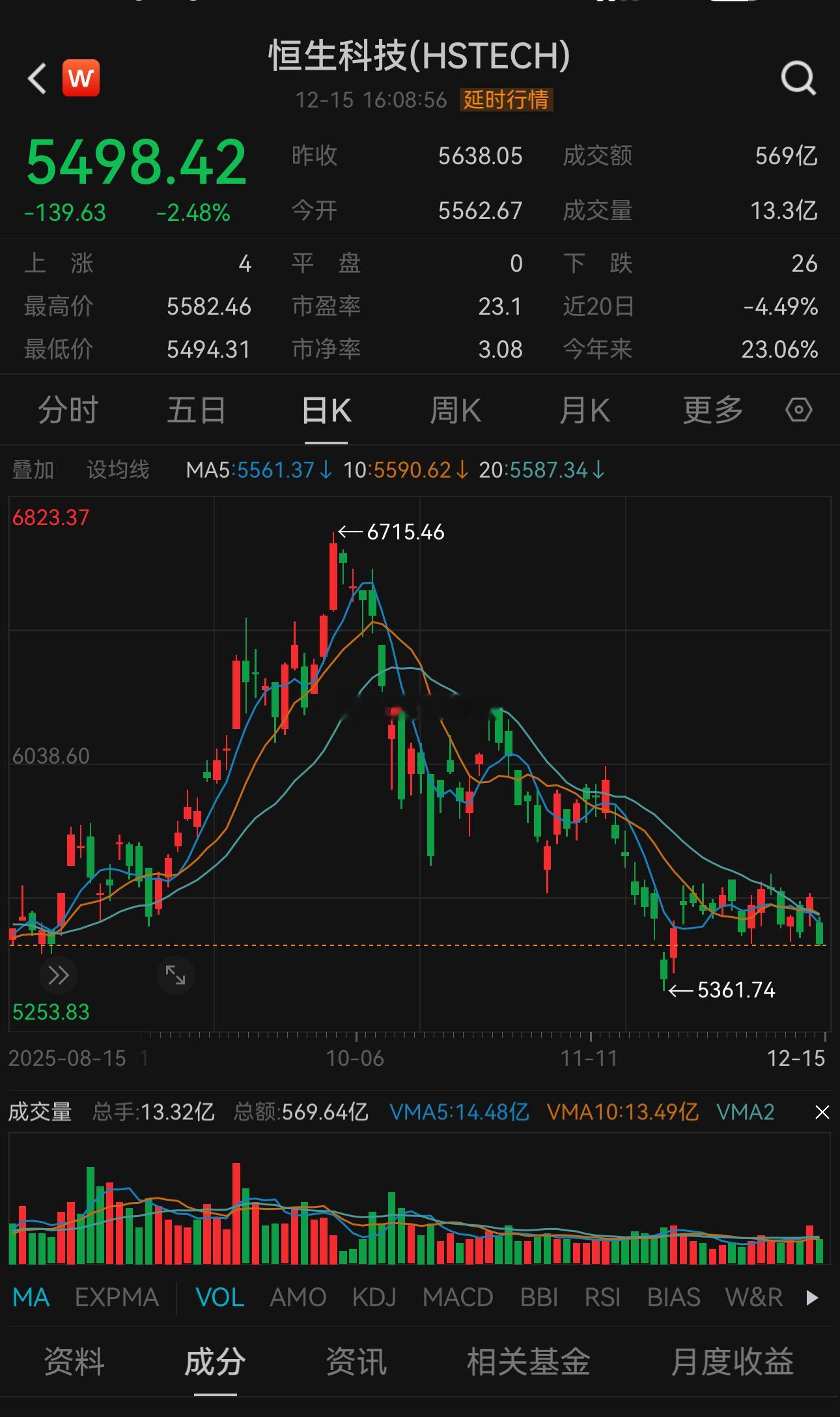This screenshot has width=840, height=1417.
Task: Tap the back arrow icon
Action: click(37, 79)
